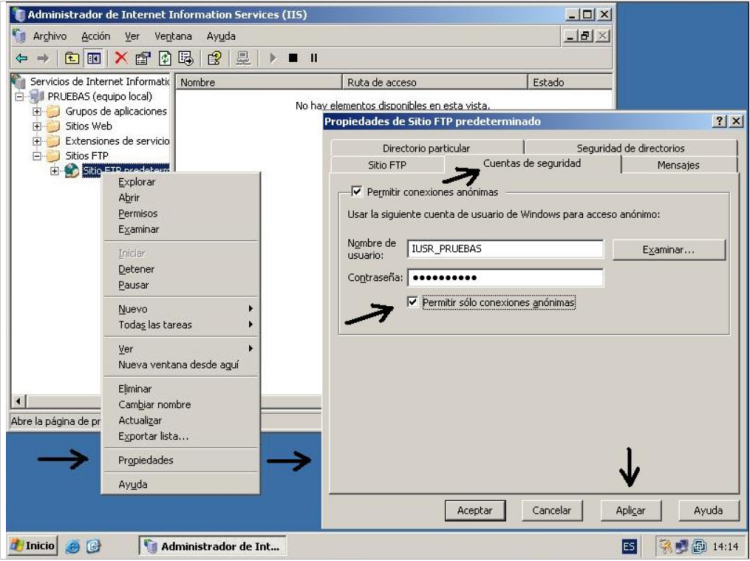Click the Start item play icon
This screenshot has width=750, height=561.
coord(273,58)
